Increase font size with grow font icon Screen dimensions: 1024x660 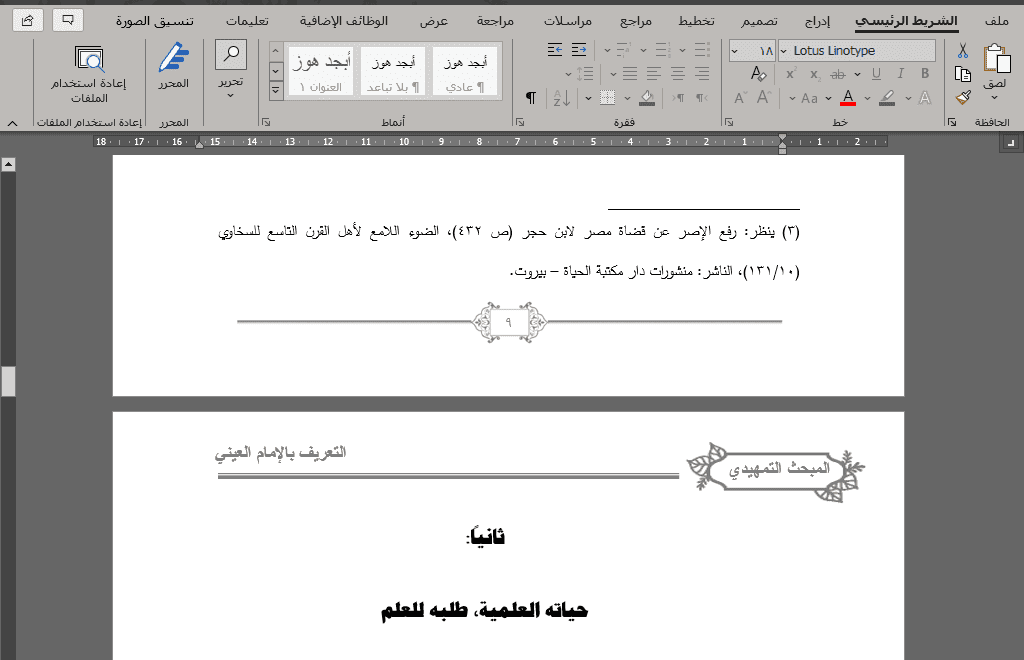click(x=763, y=98)
